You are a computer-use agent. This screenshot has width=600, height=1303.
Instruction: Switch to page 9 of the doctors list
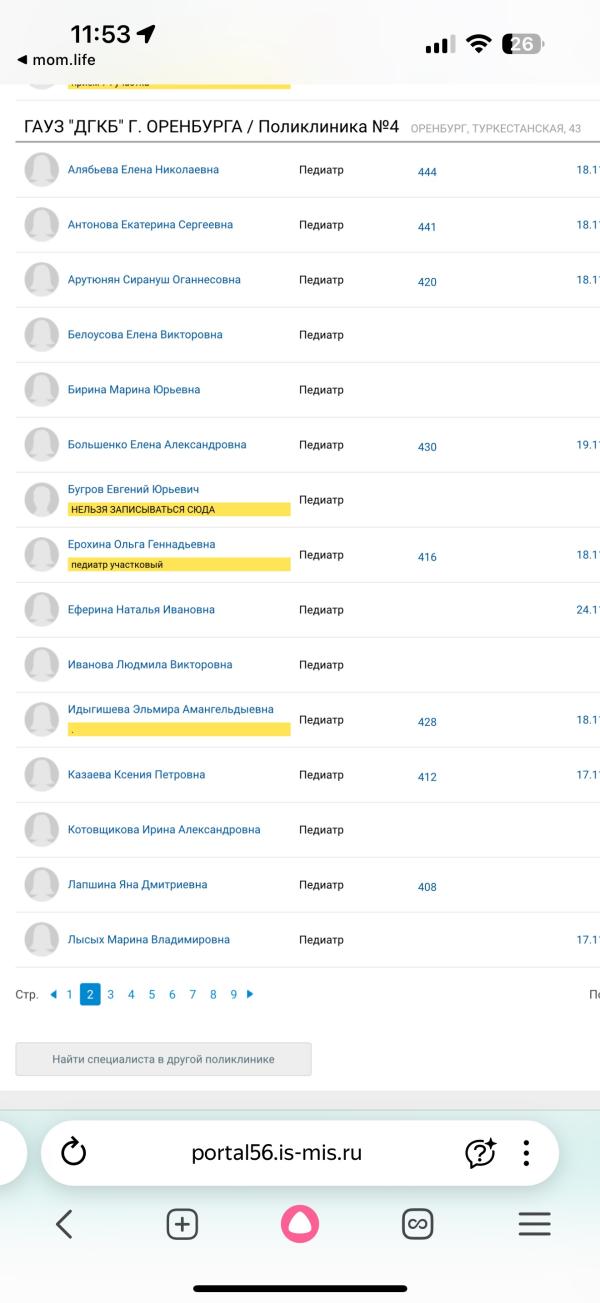(x=233, y=994)
